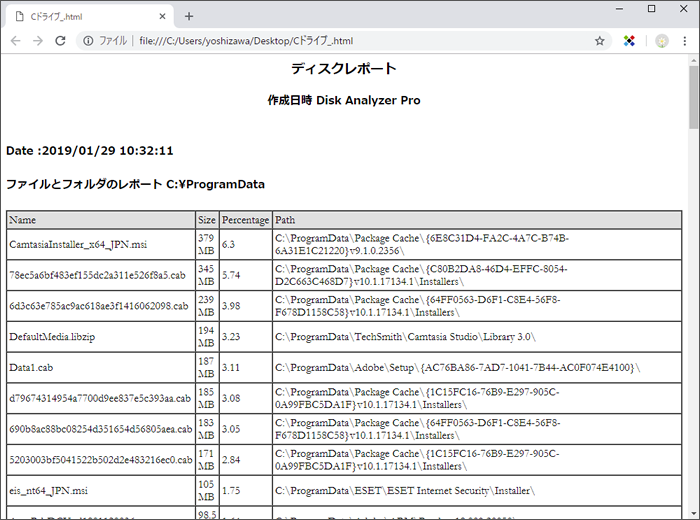Click the 3.11 percentage cell

246,368
